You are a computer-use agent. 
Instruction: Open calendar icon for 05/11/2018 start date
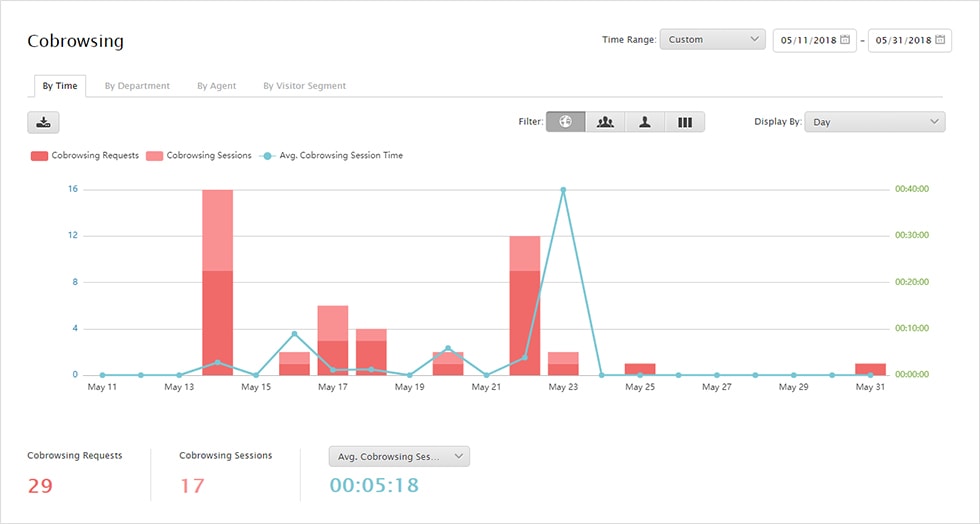click(x=845, y=39)
